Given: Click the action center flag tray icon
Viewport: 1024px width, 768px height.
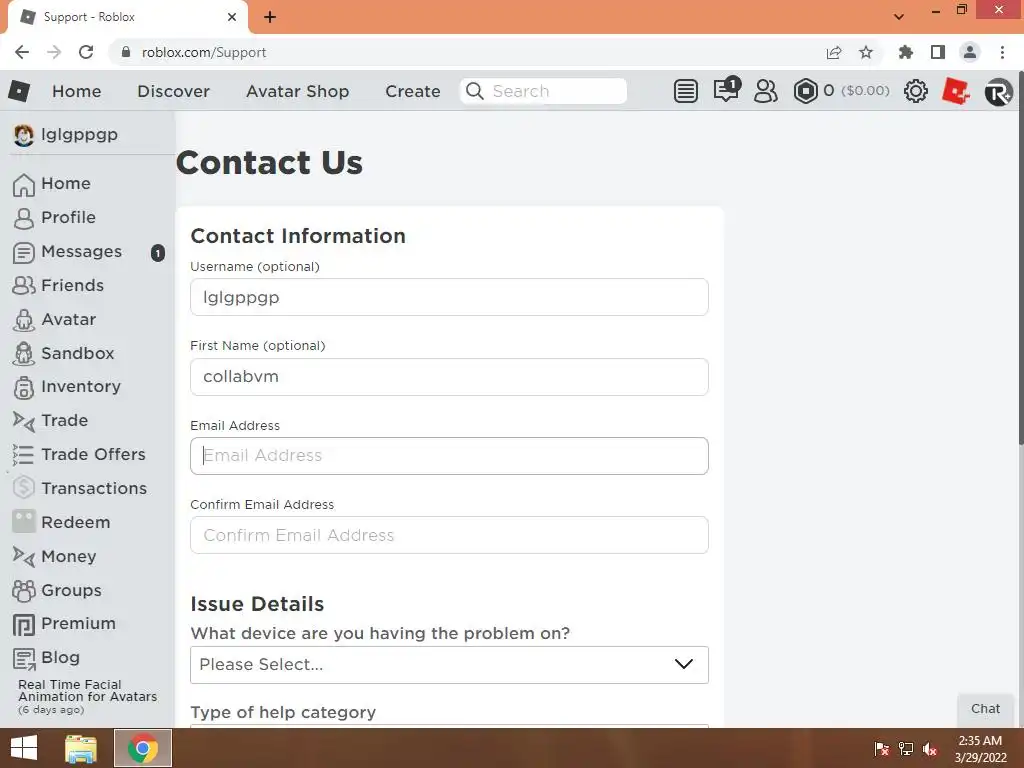Looking at the screenshot, I should pos(881,748).
